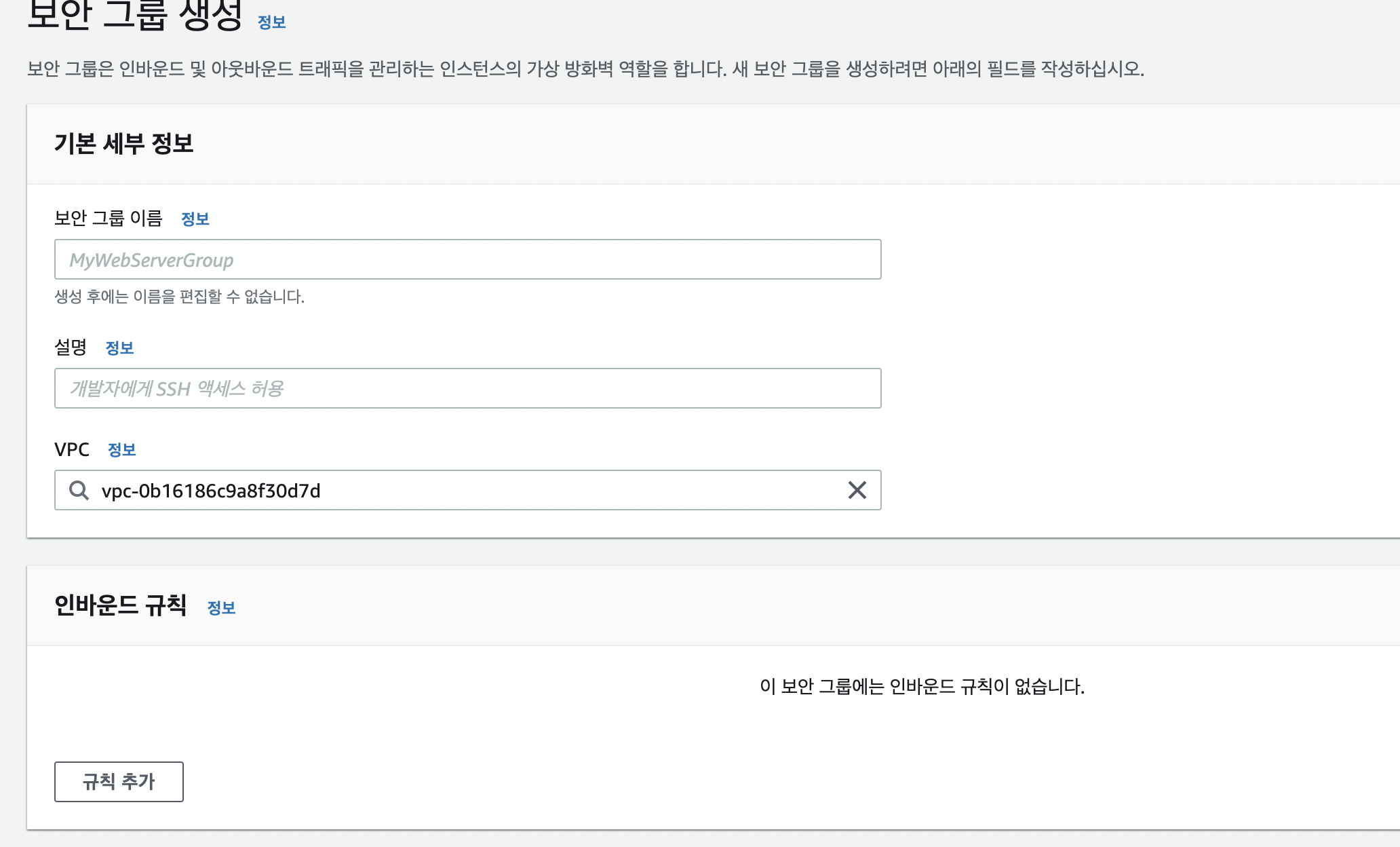Focus the MyWebServerGroup name input field

(467, 259)
